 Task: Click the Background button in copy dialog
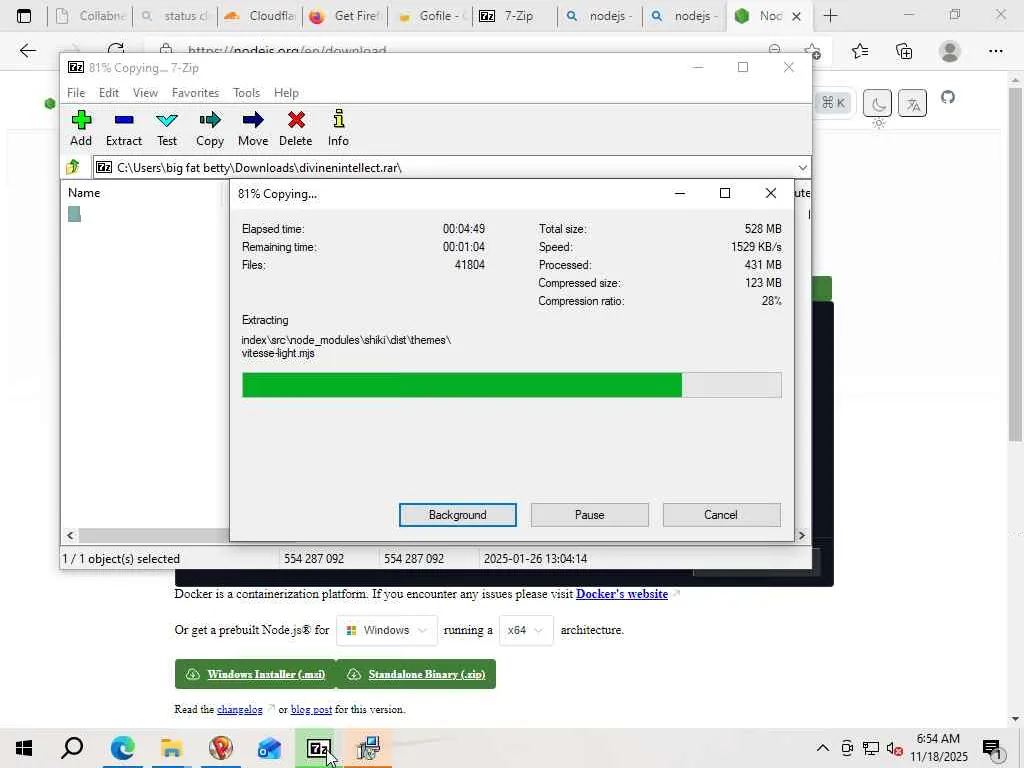click(x=457, y=515)
